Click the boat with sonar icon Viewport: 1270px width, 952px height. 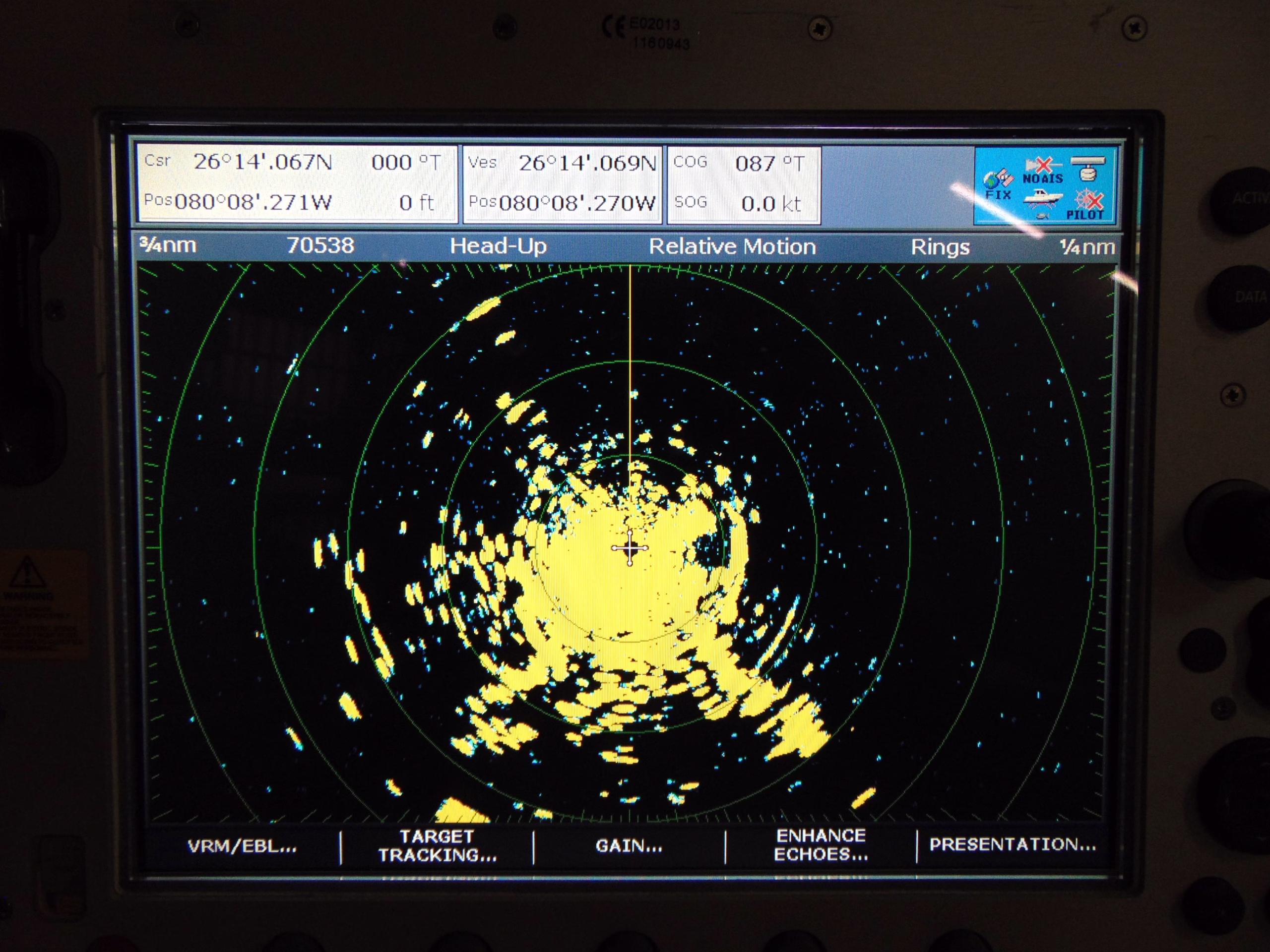1042,200
